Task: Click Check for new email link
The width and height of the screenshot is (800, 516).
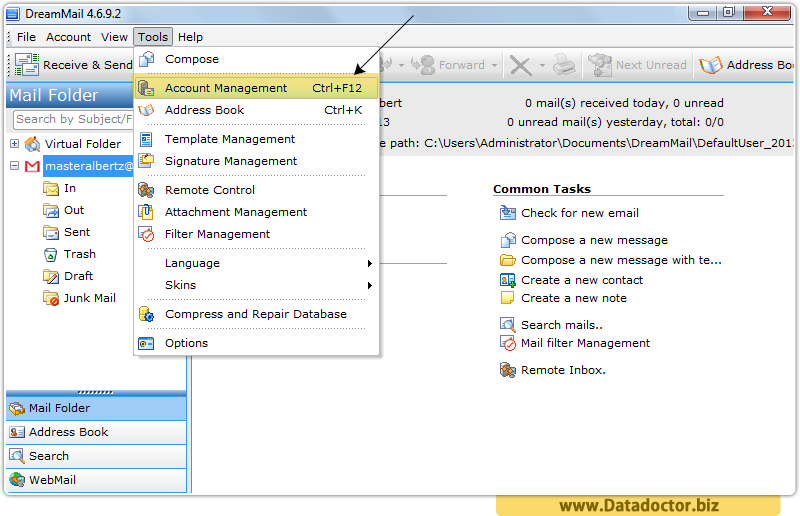Action: [x=580, y=213]
